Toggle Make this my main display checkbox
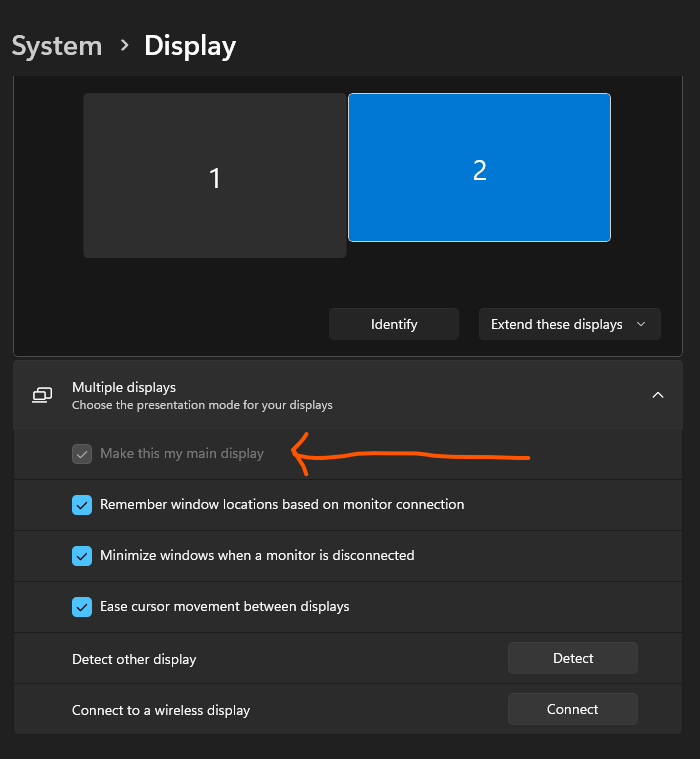The width and height of the screenshot is (700, 759). coord(82,454)
